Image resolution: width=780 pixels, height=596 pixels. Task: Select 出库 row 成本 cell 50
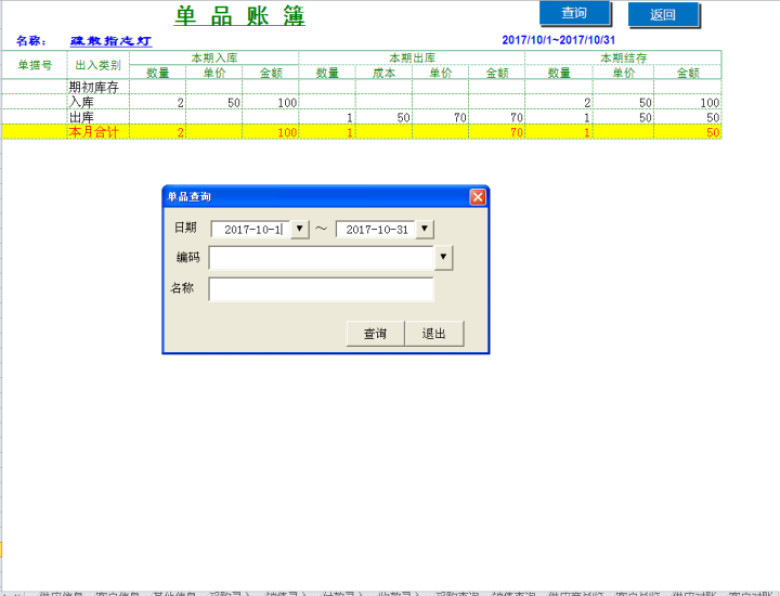pyautogui.click(x=384, y=117)
